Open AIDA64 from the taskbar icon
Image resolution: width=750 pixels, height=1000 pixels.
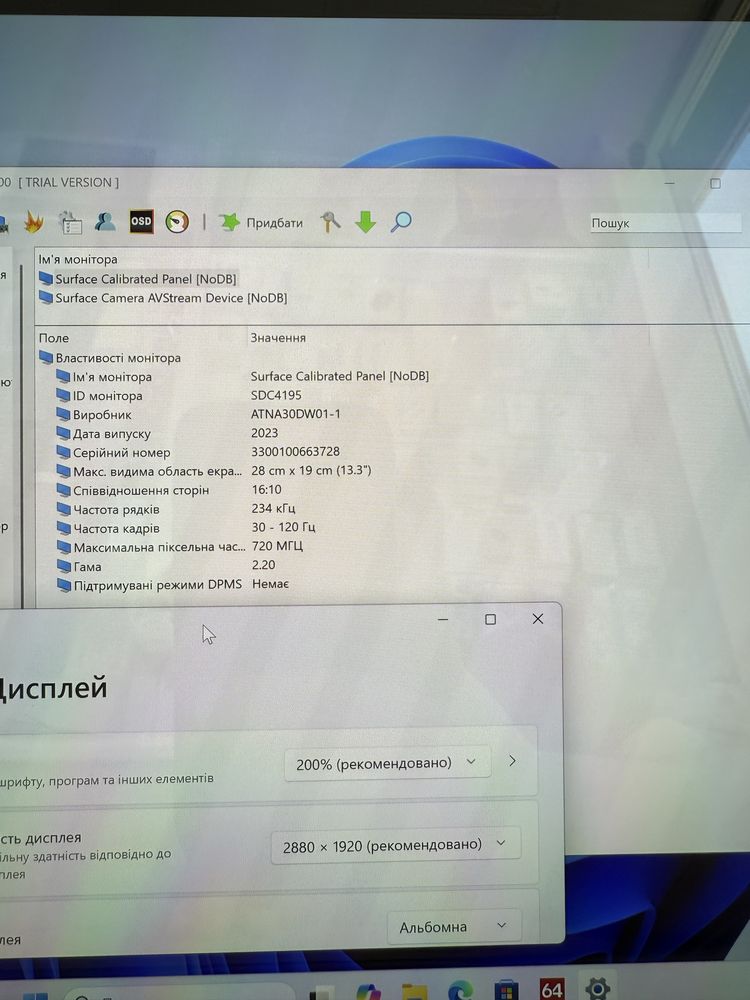pyautogui.click(x=552, y=989)
